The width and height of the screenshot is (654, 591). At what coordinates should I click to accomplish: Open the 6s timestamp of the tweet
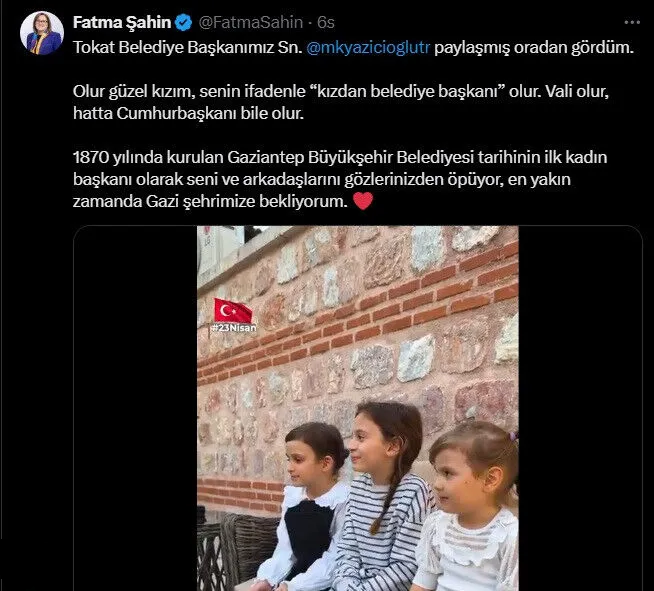[326, 22]
